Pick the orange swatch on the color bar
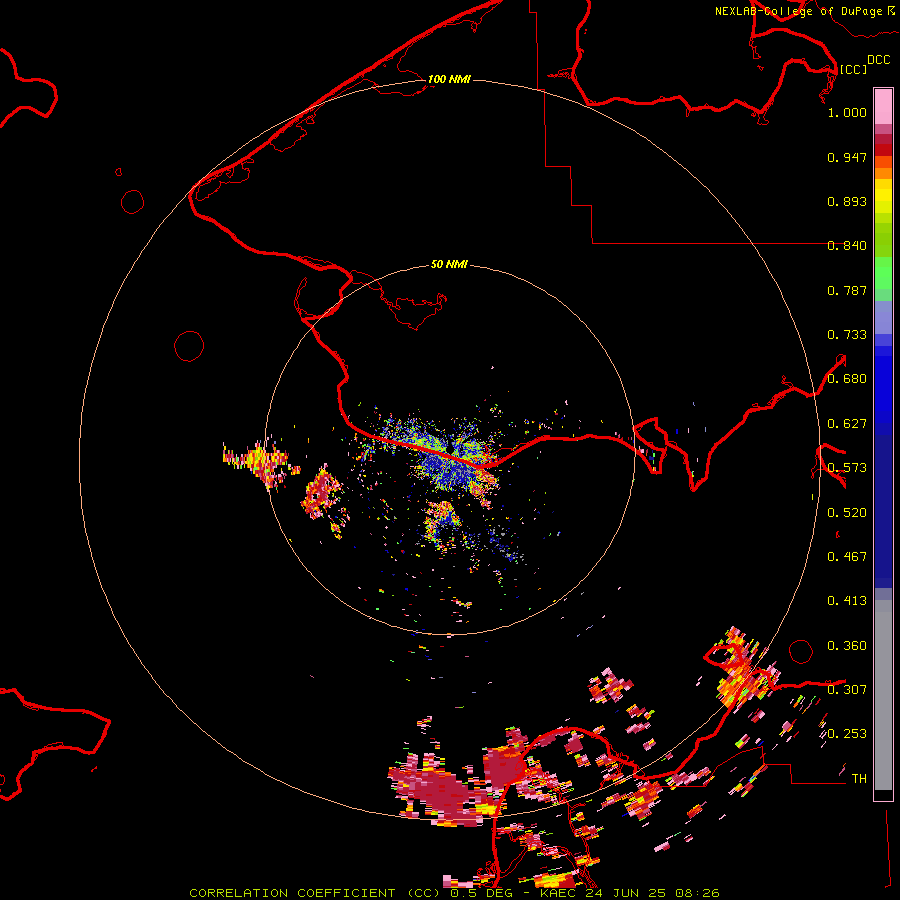The height and width of the screenshot is (900, 900). [883, 173]
